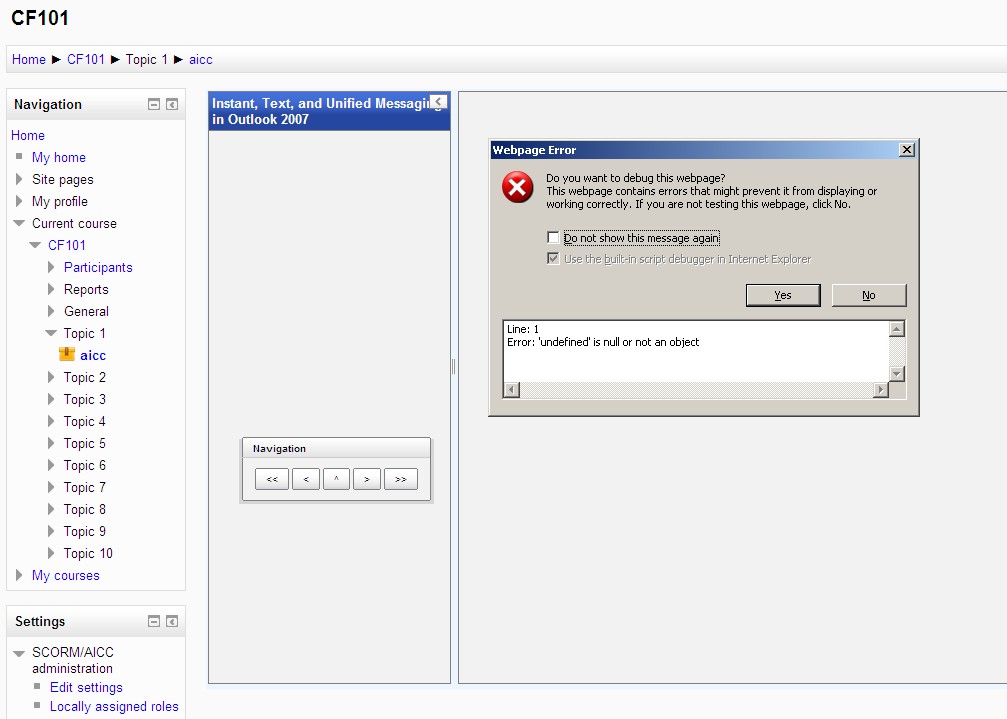The width and height of the screenshot is (1007, 719).
Task: Toggle 'Use the built-in script debugger' checkbox
Action: tap(553, 259)
